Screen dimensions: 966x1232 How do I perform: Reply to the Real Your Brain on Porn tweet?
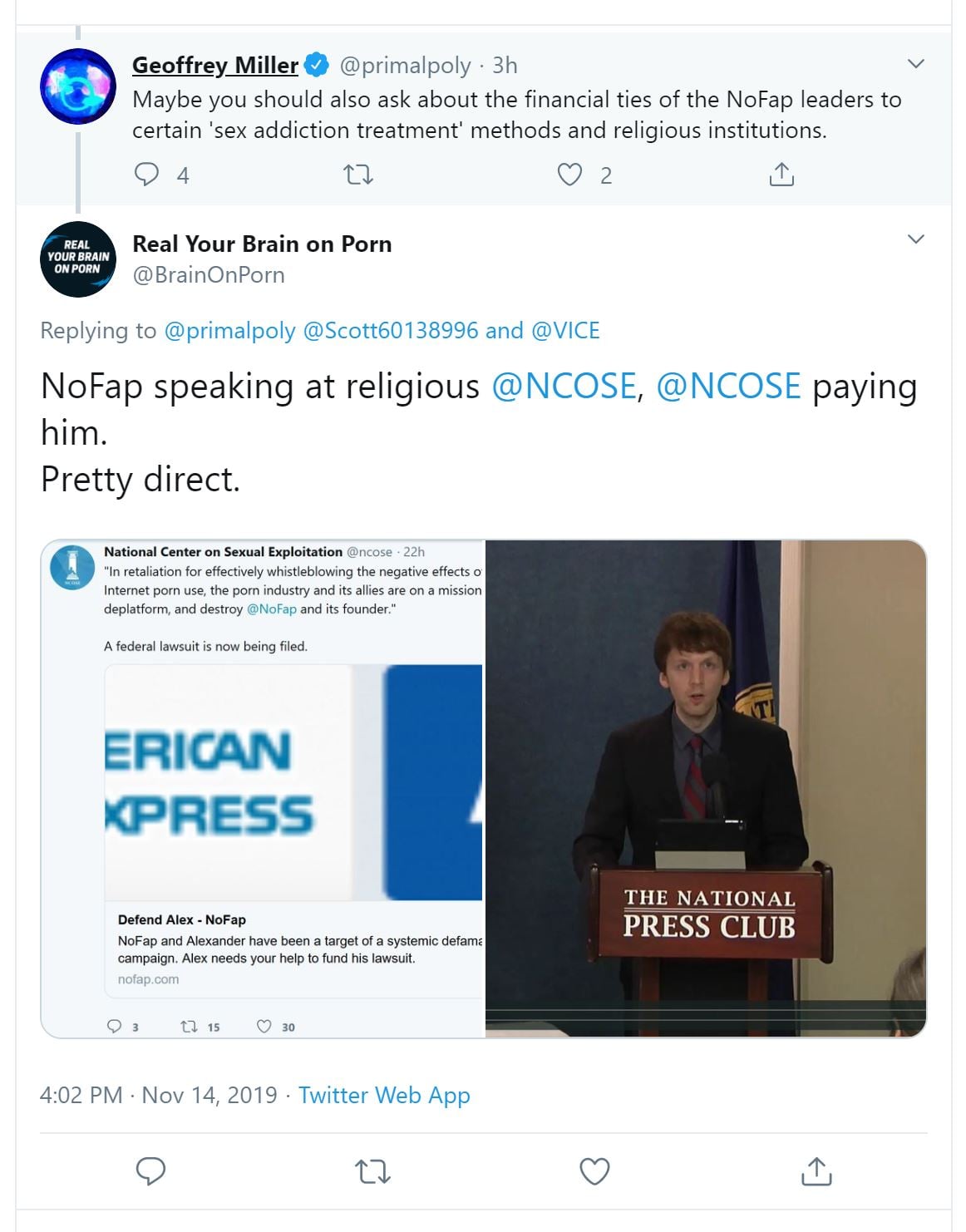tap(150, 1170)
